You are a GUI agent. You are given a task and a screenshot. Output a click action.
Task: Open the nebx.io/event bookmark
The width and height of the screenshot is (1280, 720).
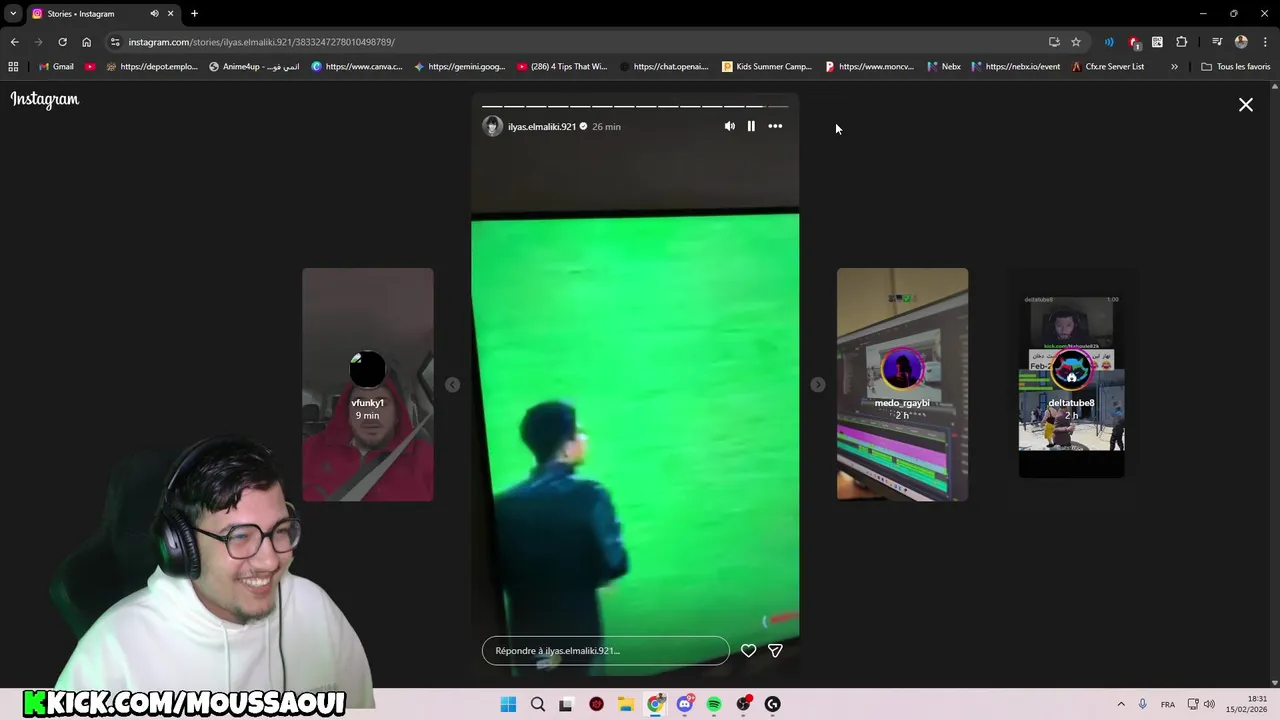click(x=1016, y=67)
